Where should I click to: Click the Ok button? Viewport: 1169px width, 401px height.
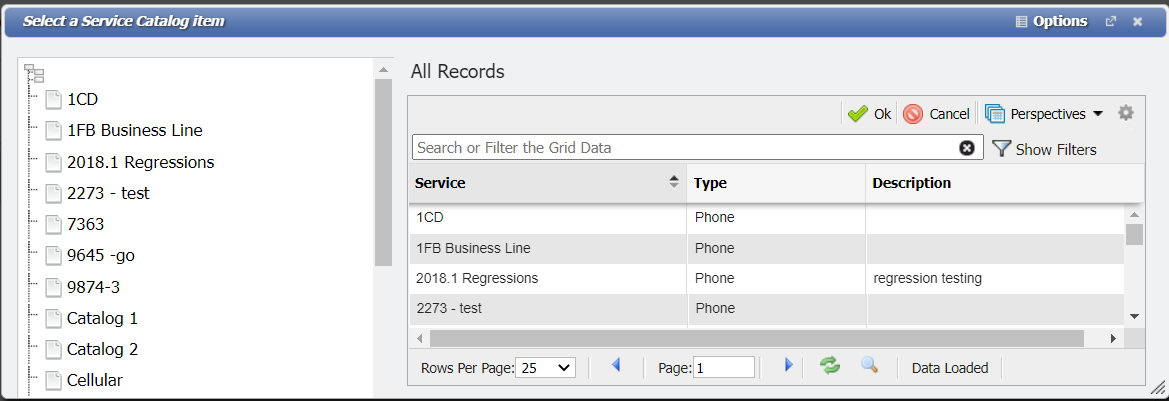tap(869, 114)
